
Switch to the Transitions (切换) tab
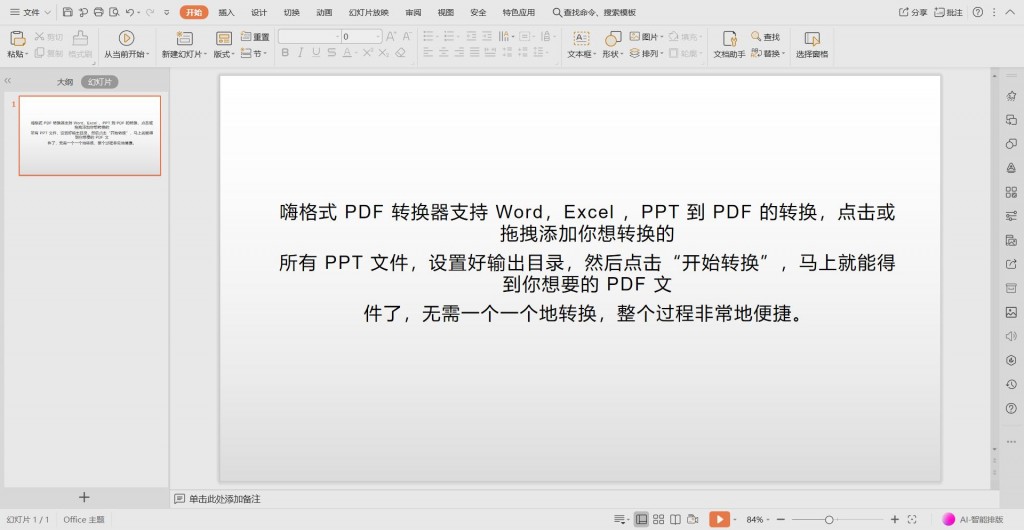pyautogui.click(x=292, y=12)
